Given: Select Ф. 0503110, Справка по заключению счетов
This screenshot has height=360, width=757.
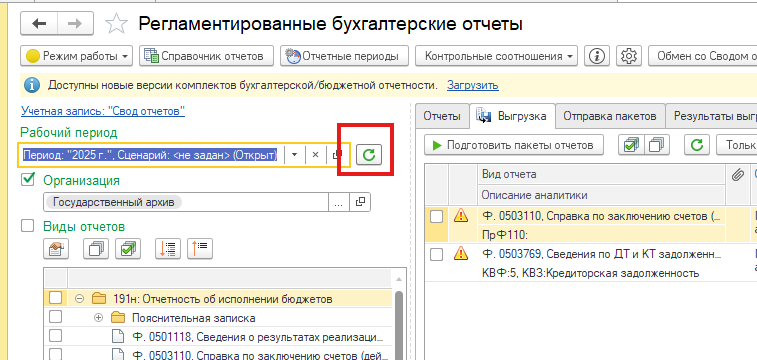Looking at the screenshot, I should pyautogui.click(x=602, y=217).
